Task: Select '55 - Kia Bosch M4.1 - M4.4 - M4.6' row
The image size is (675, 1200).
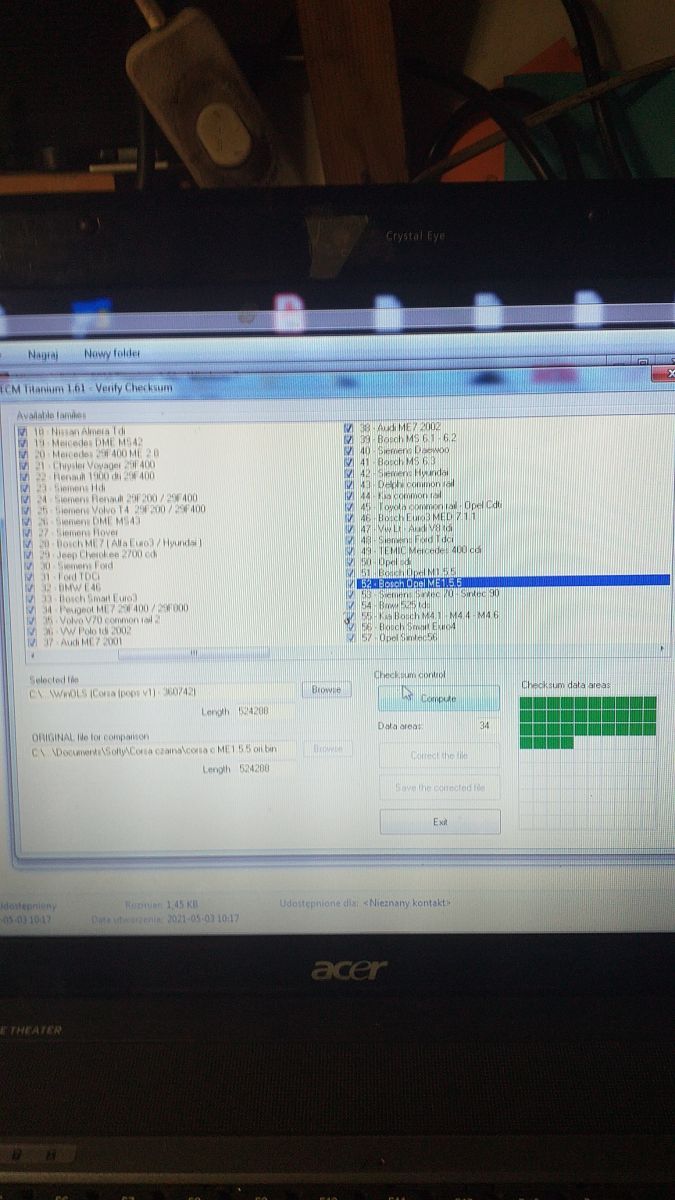Action: coord(429,615)
